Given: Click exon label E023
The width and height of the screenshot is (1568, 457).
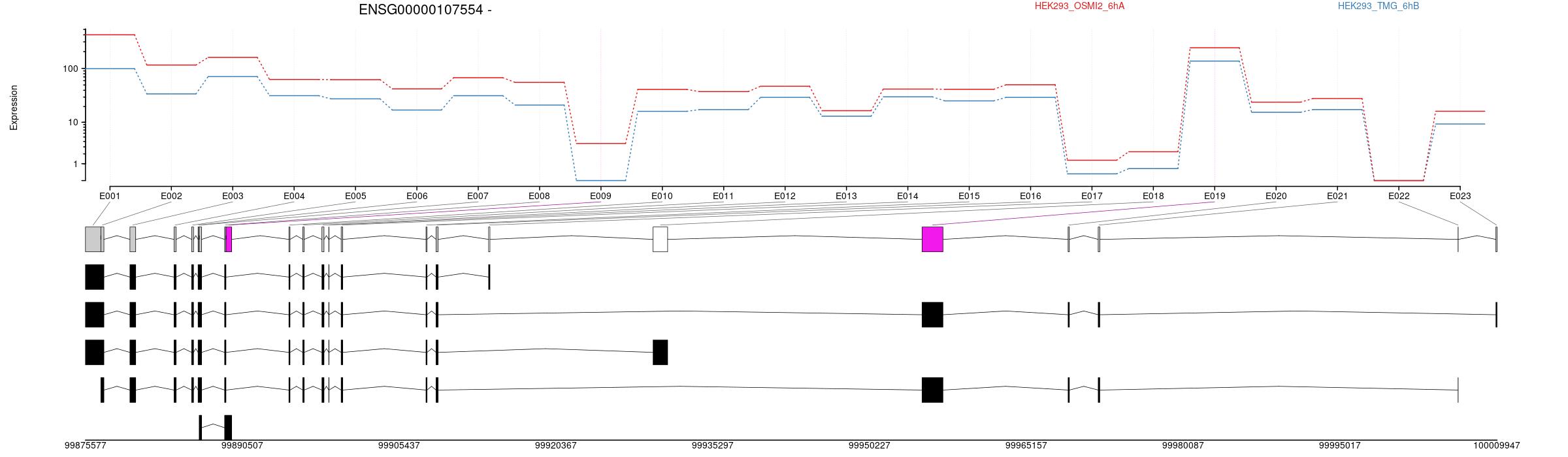Looking at the screenshot, I should pos(1460,196).
